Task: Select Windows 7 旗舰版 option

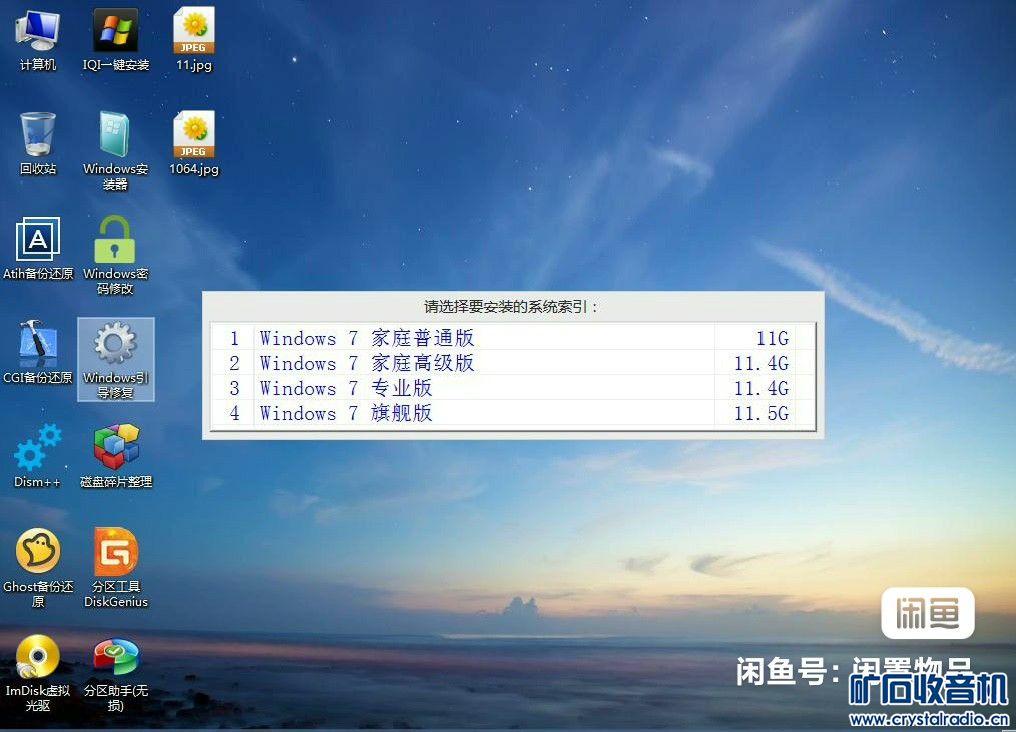Action: tap(512, 413)
